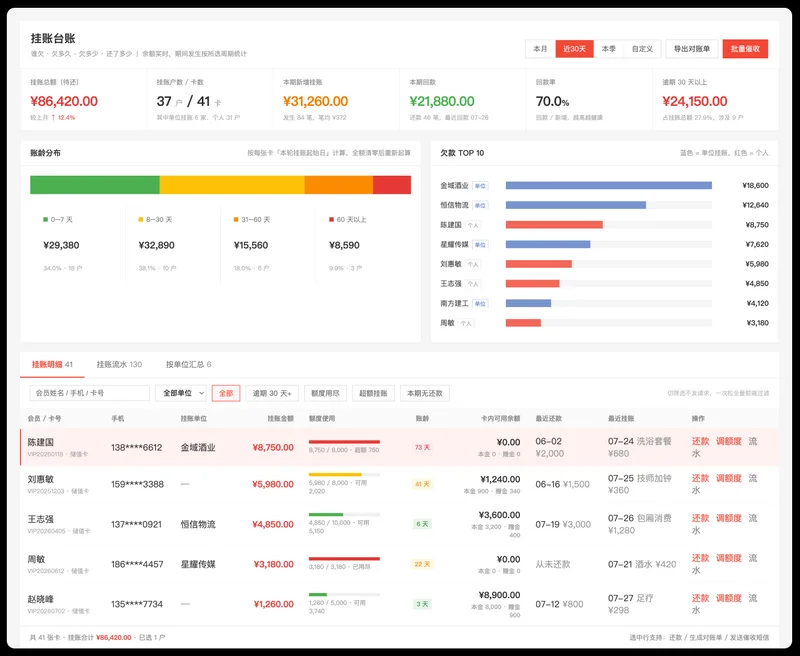Expand the 全部单位 dropdown
Viewport: 800px width, 656px height.
point(181,393)
